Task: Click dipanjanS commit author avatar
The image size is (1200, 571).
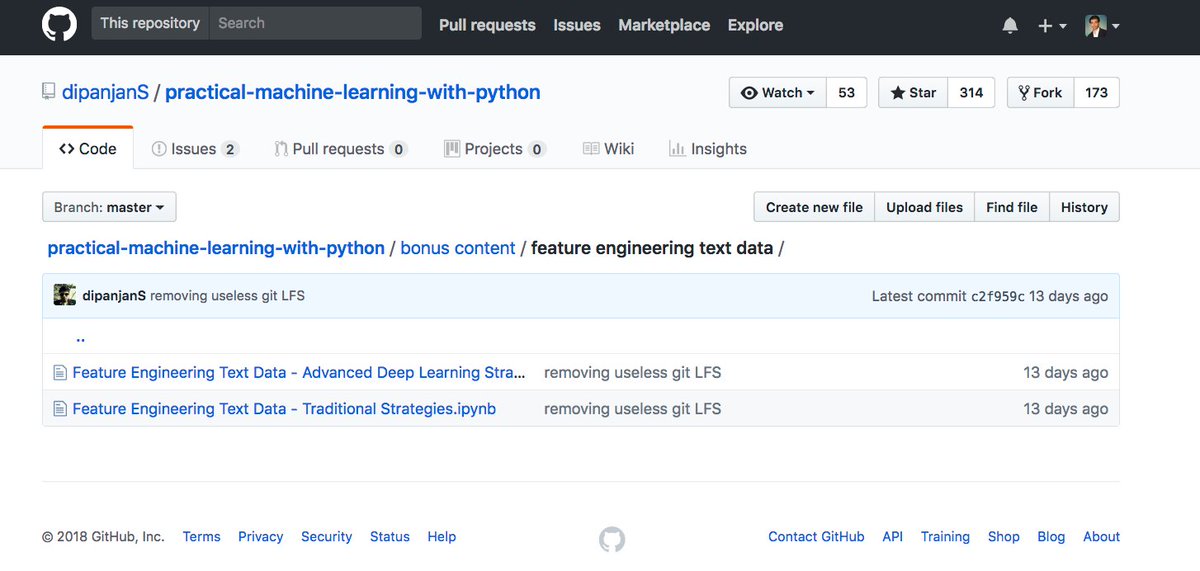Action: coord(65,295)
